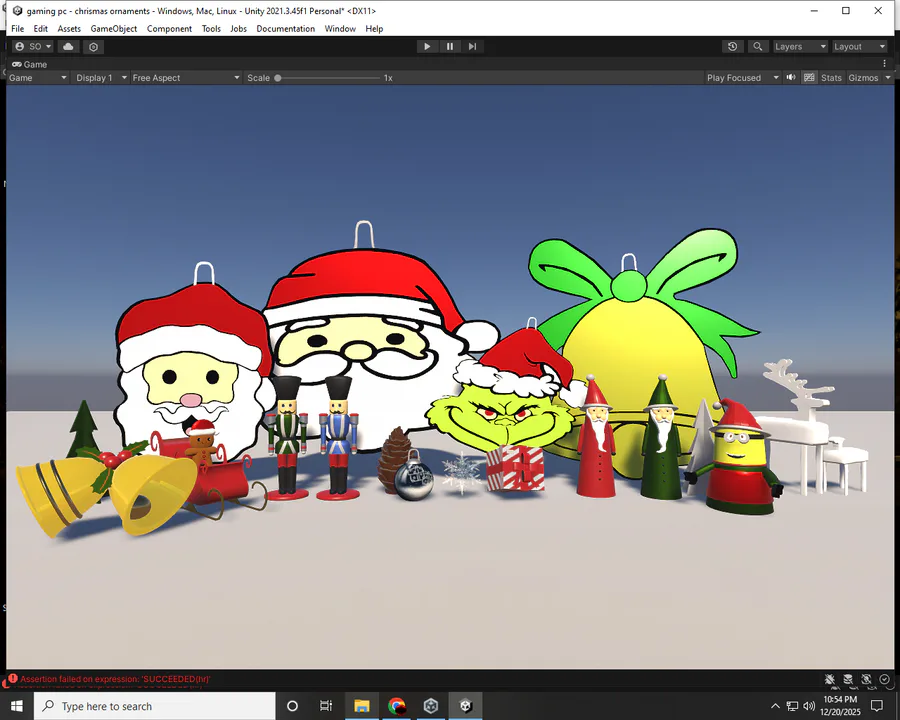Viewport: 900px width, 720px height.
Task: Open the Unity Search magnifier icon
Action: [x=758, y=47]
